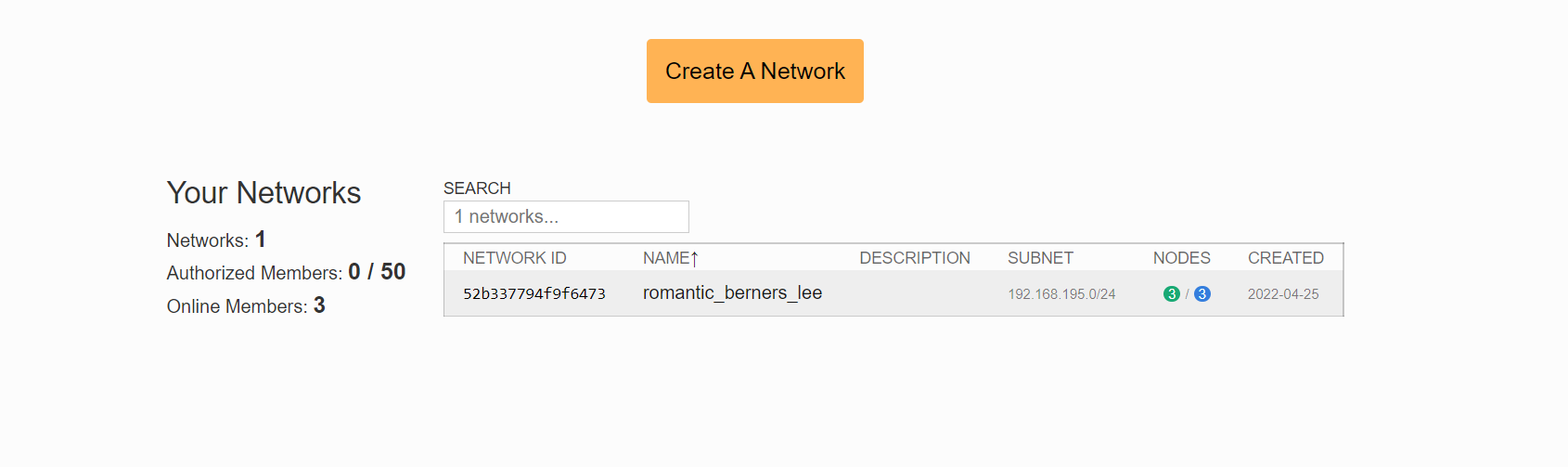This screenshot has height=467, width=1568.
Task: Focus the networks search field
Action: [x=566, y=217]
